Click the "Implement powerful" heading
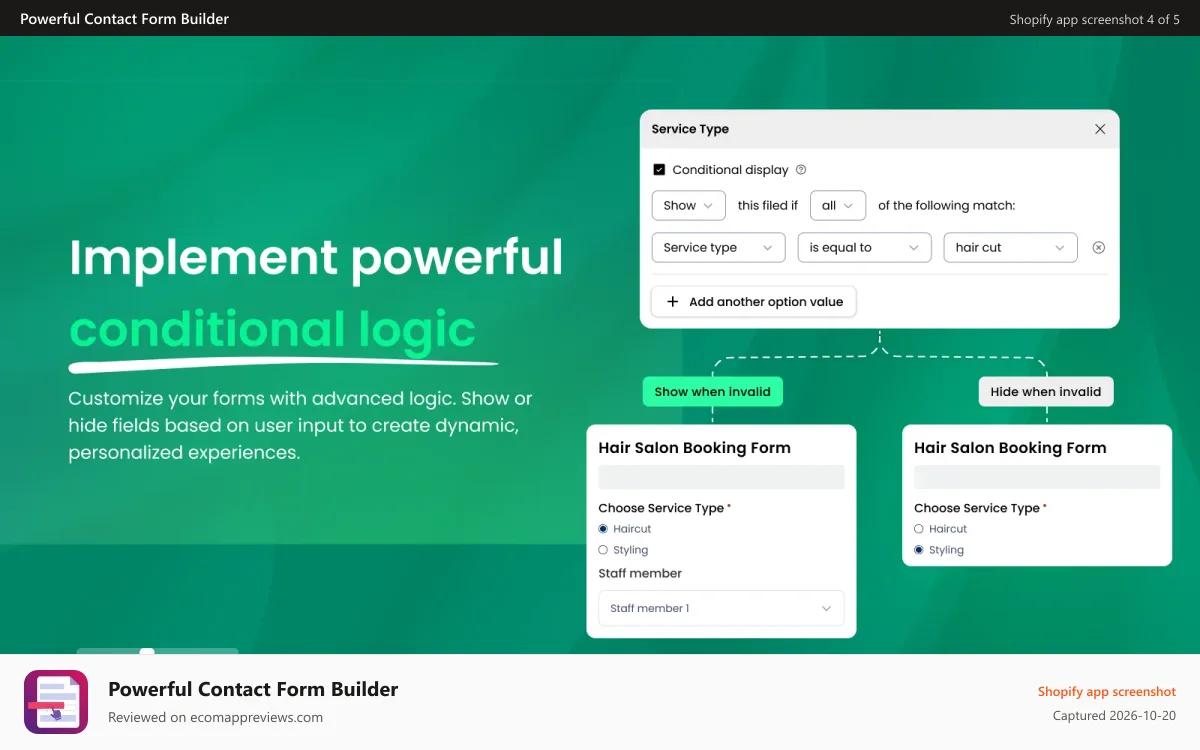 pos(316,257)
